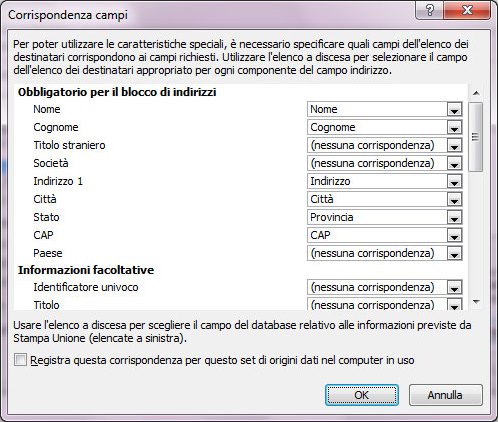This screenshot has width=498, height=422.
Task: Expand the Cognome field dropdown
Action: (454, 128)
